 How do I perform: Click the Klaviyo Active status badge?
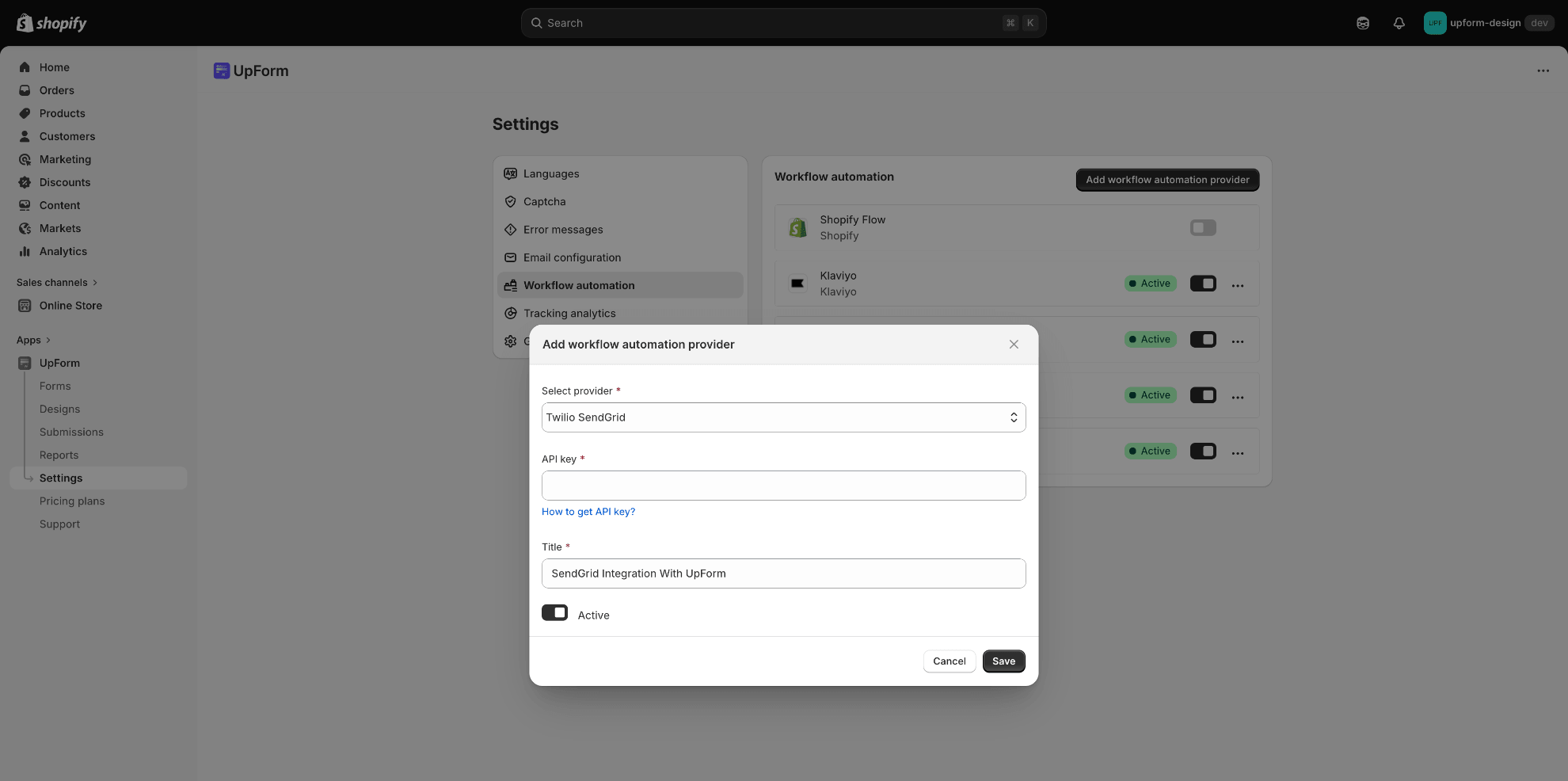1150,284
